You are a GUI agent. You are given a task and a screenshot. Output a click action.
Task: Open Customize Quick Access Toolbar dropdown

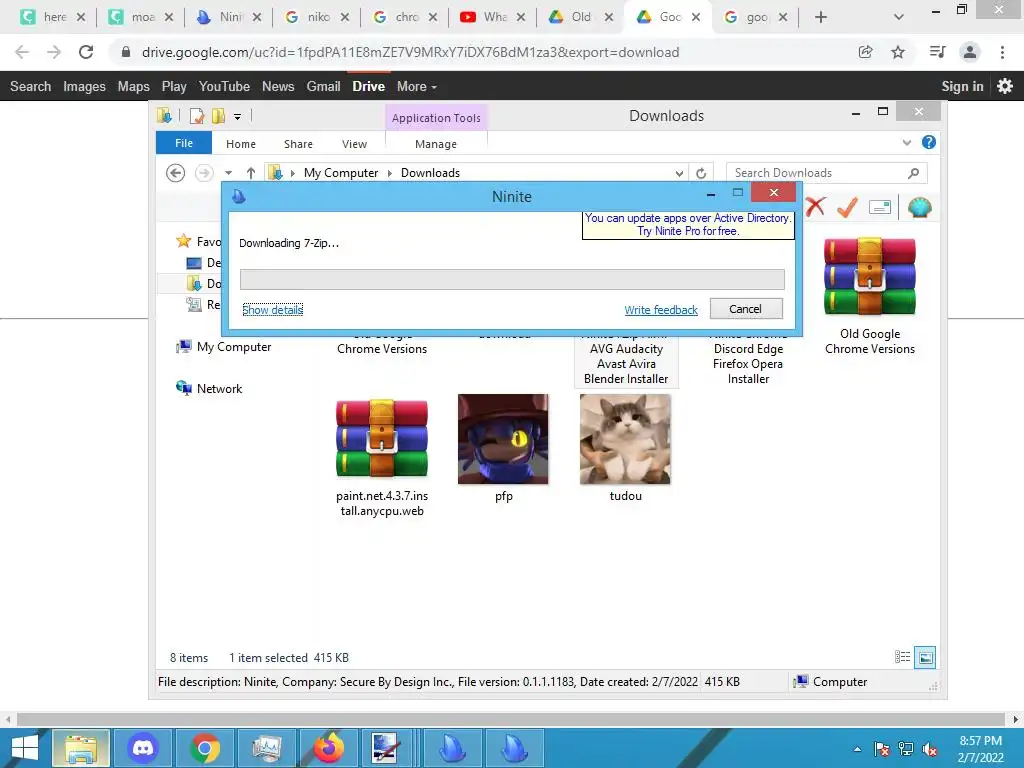(x=238, y=117)
